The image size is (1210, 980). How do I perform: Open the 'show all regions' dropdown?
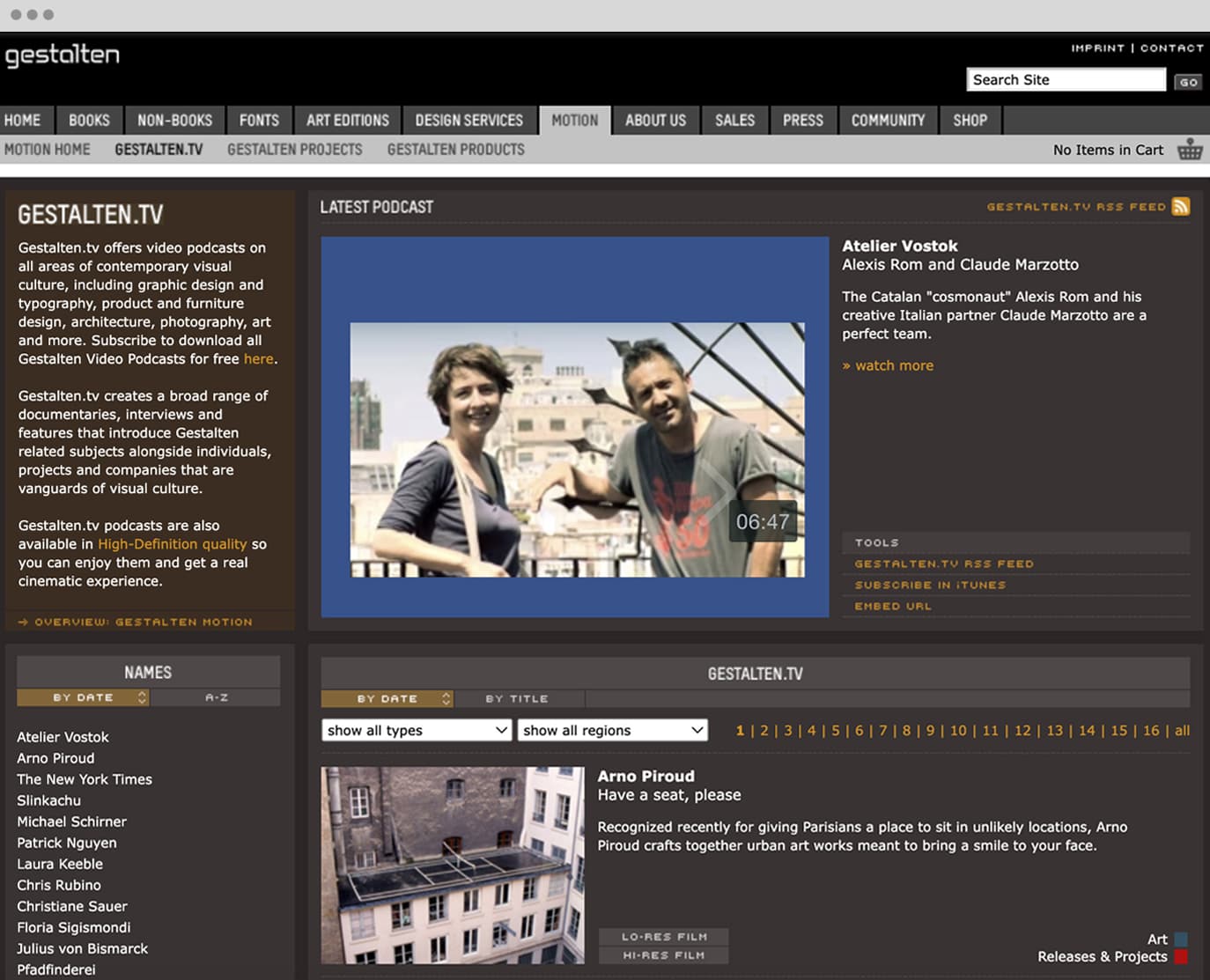(613, 730)
